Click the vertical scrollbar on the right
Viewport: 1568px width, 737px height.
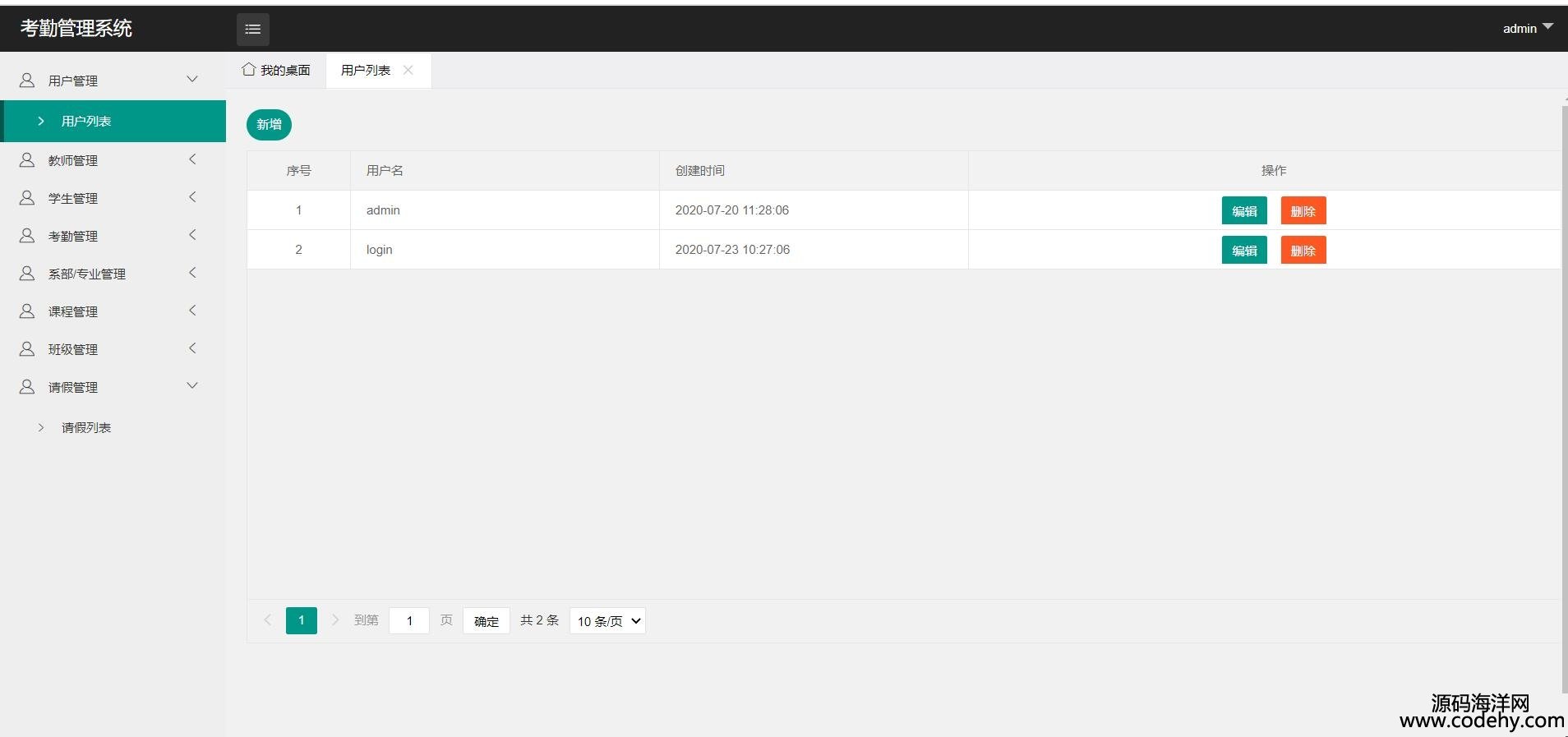coord(1564,398)
